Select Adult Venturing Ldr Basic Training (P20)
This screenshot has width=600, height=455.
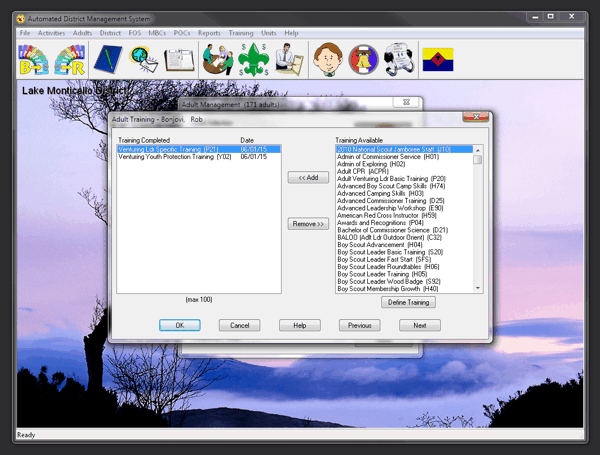404,179
